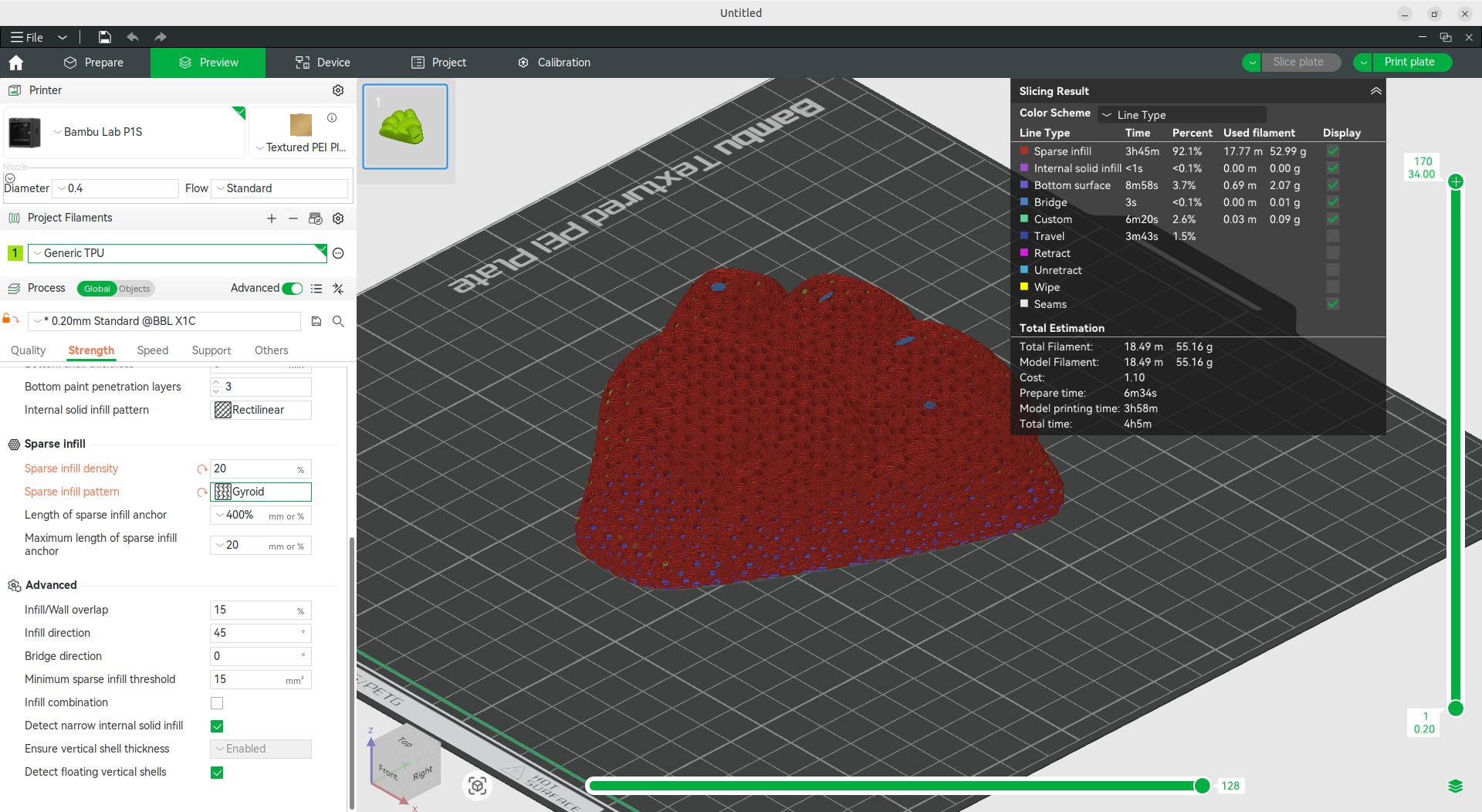Click the process settings list icon

coord(316,289)
